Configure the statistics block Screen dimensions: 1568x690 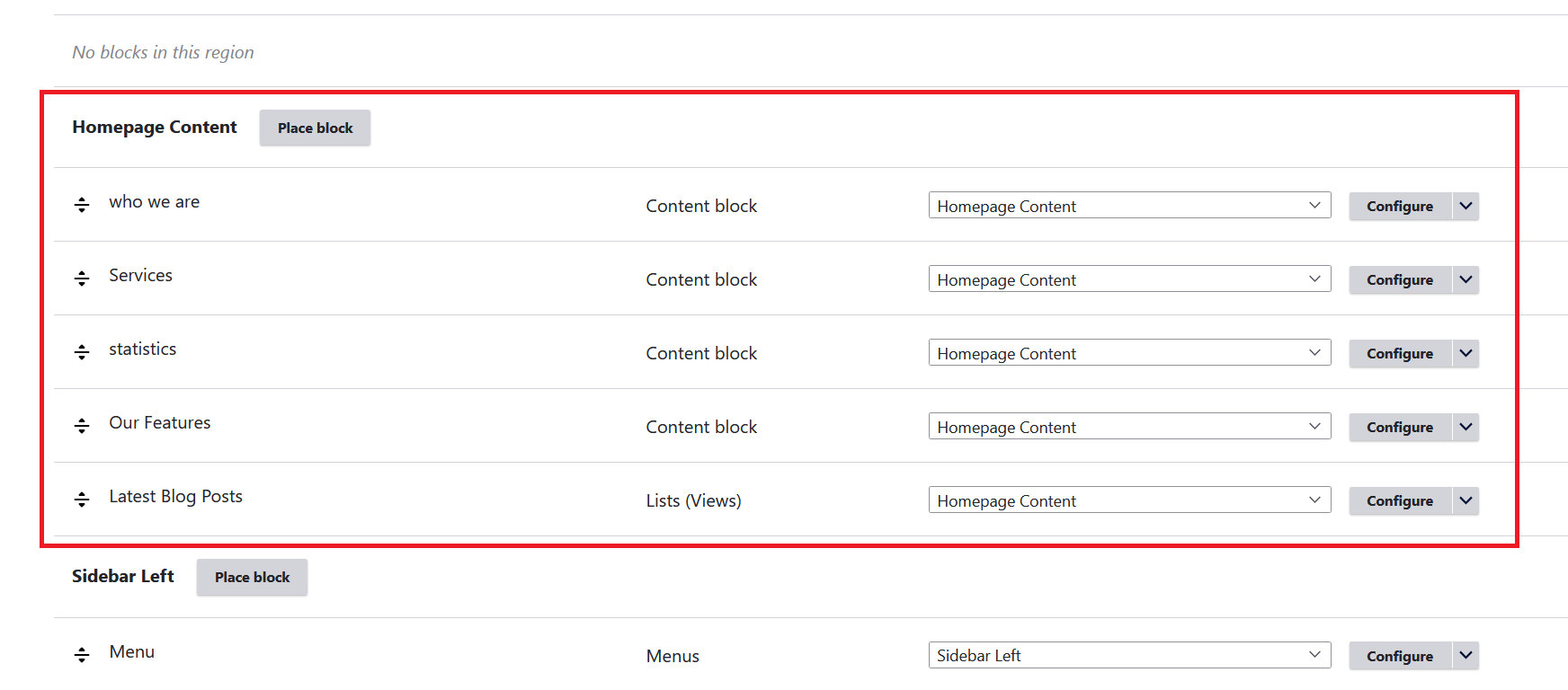pos(1399,353)
